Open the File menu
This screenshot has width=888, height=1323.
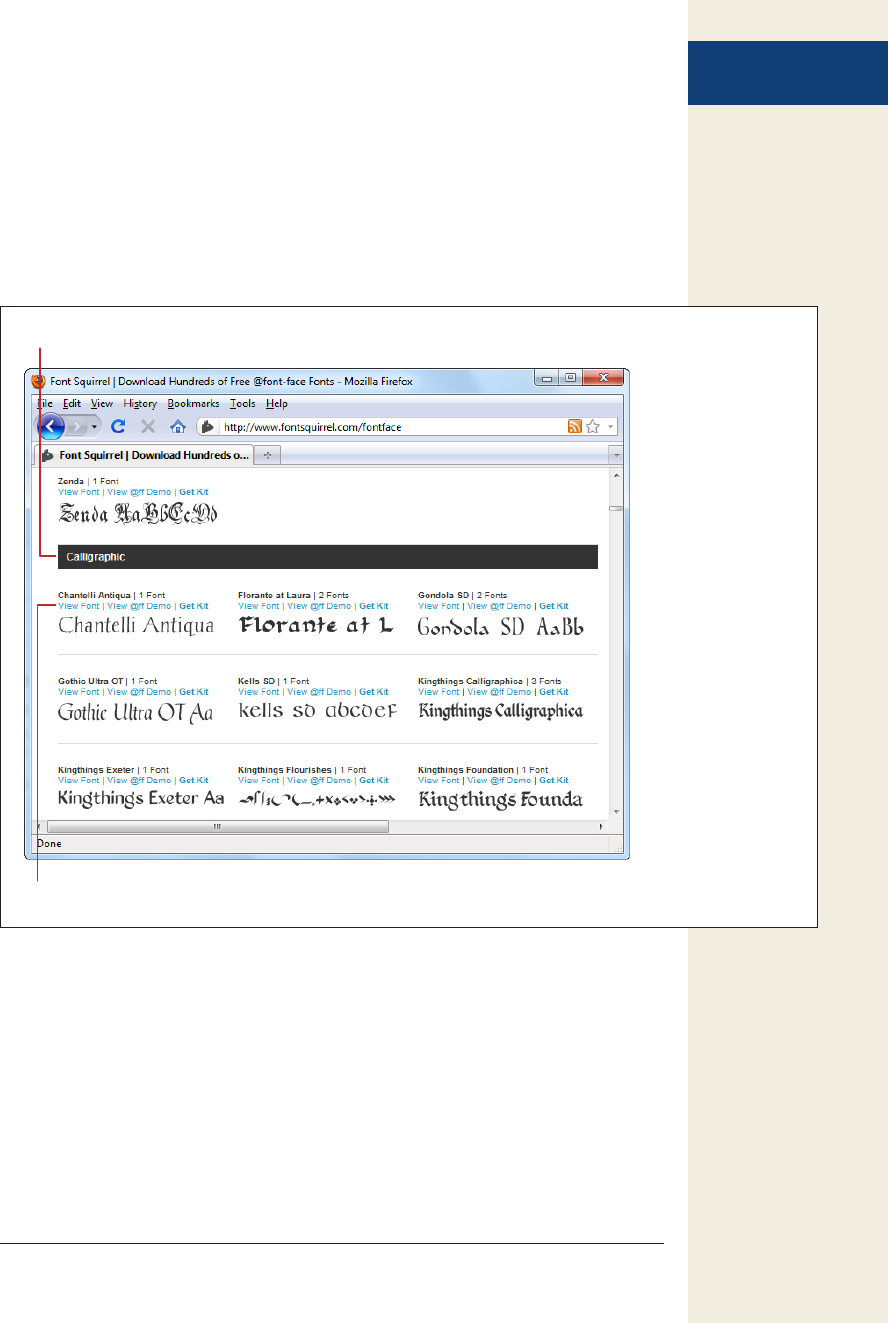(45, 404)
